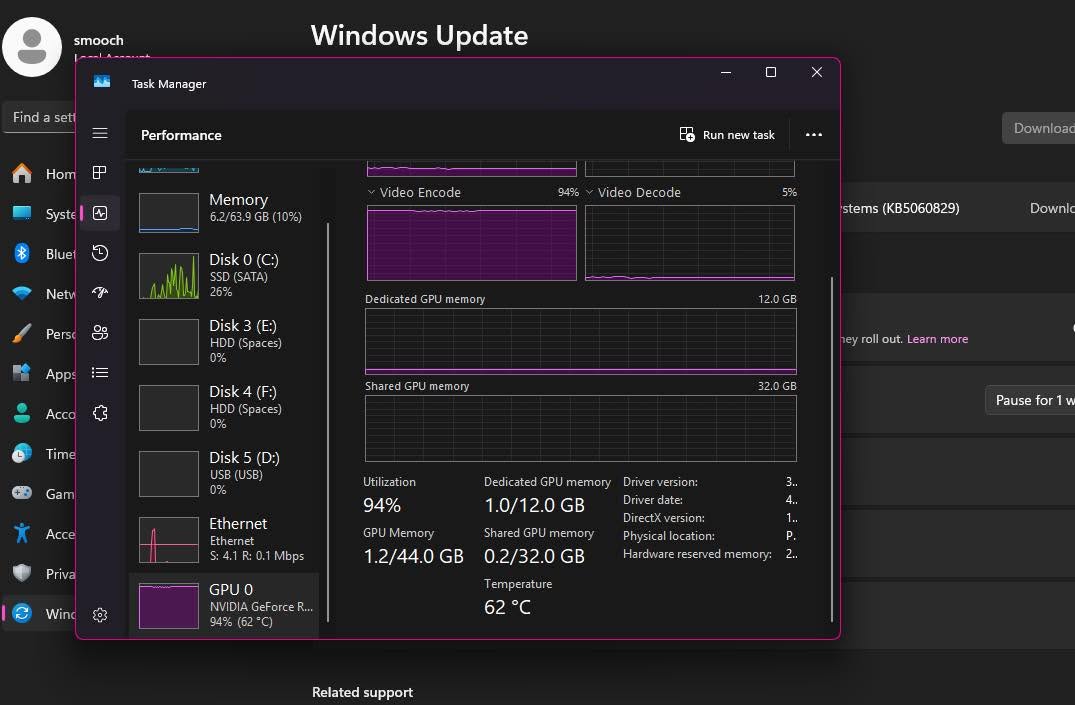Select Disk 5 (D:) performance item
Screen dimensions: 1075x705
point(224,473)
